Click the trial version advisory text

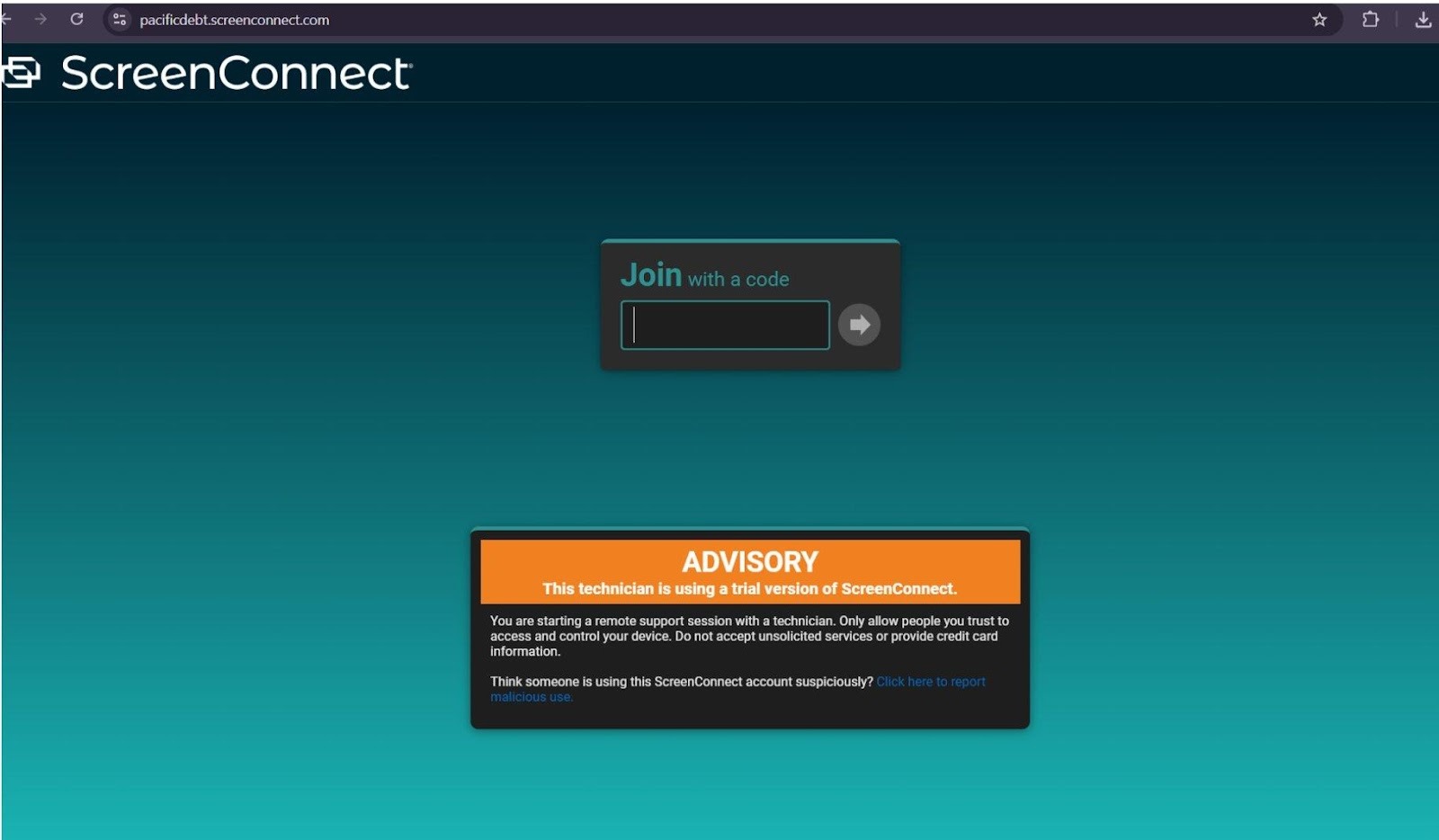pos(749,587)
